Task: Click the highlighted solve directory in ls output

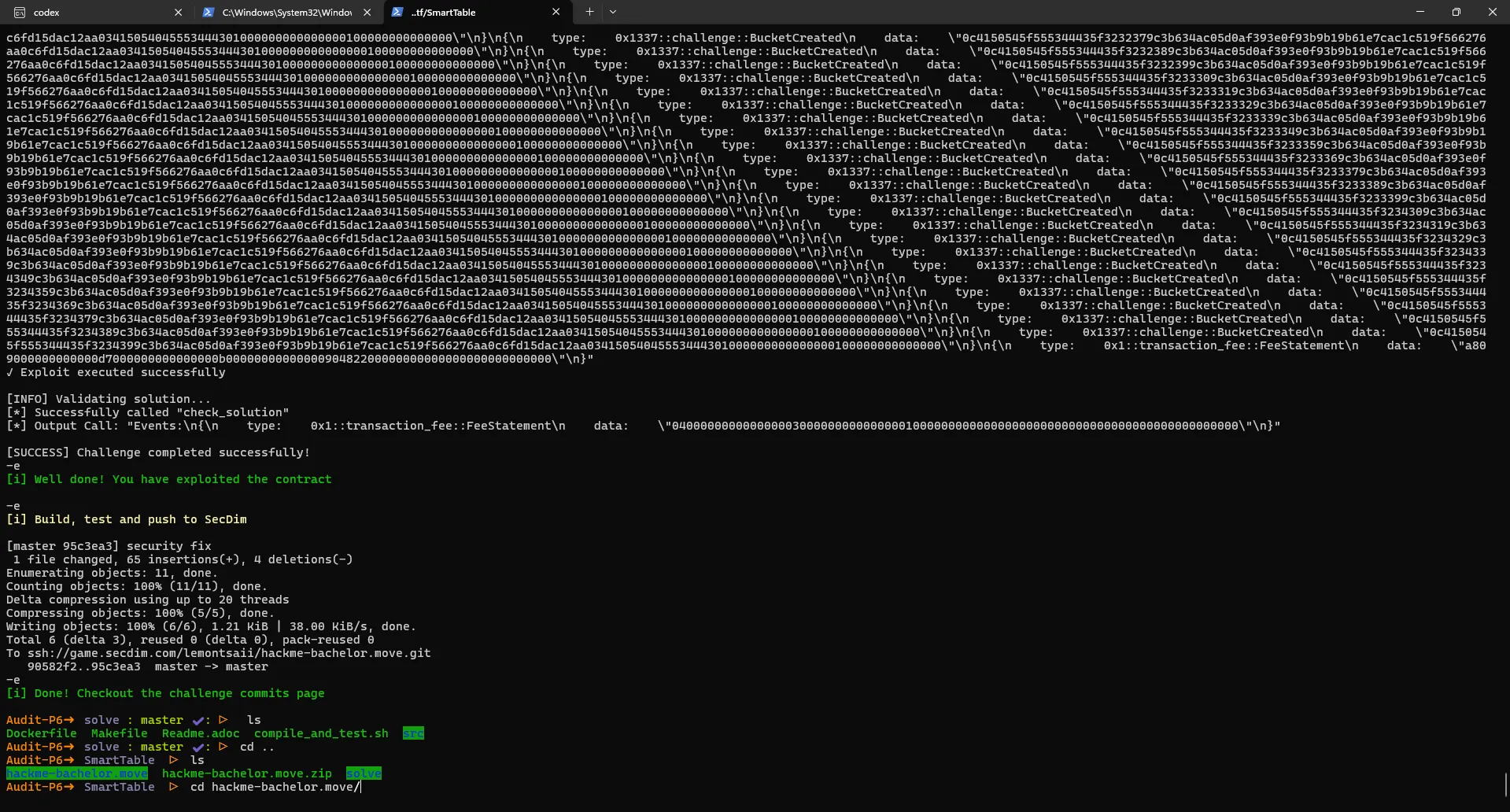Action: 364,773
